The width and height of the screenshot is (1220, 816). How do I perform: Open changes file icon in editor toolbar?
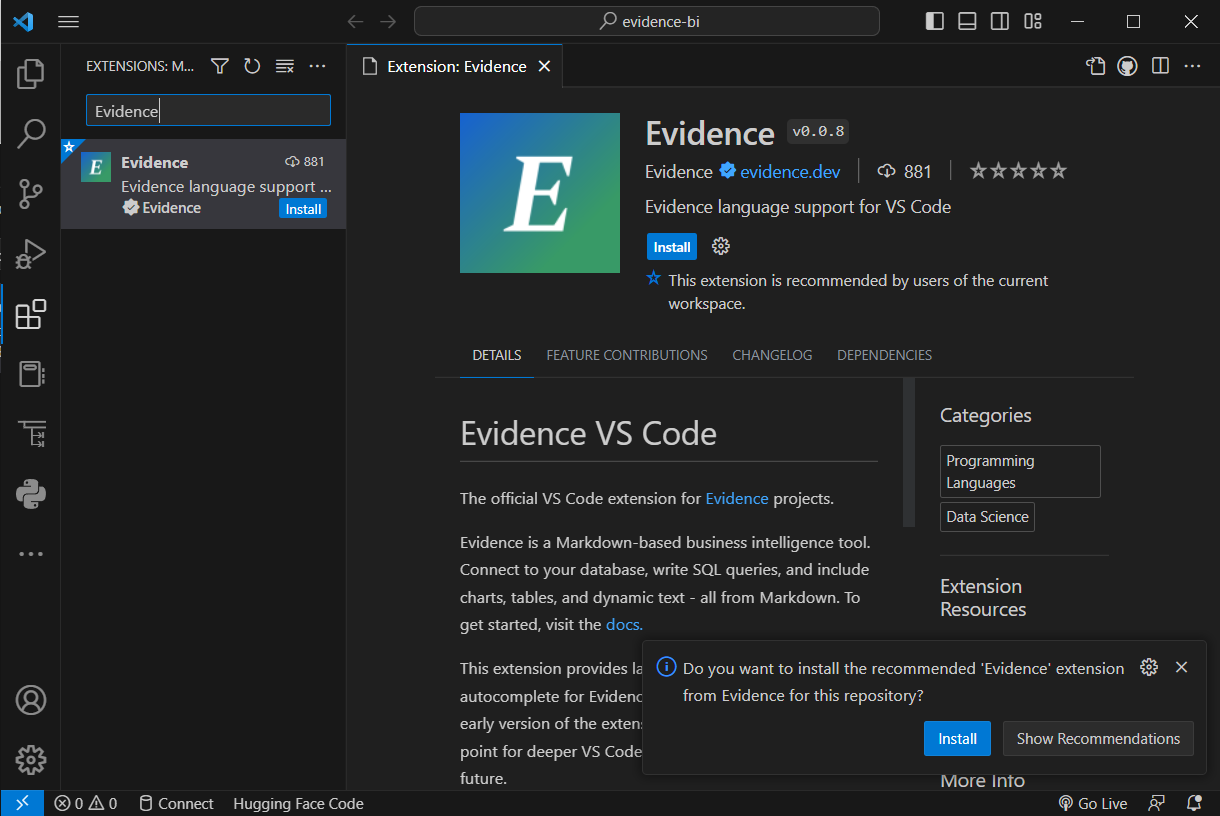pos(1096,66)
